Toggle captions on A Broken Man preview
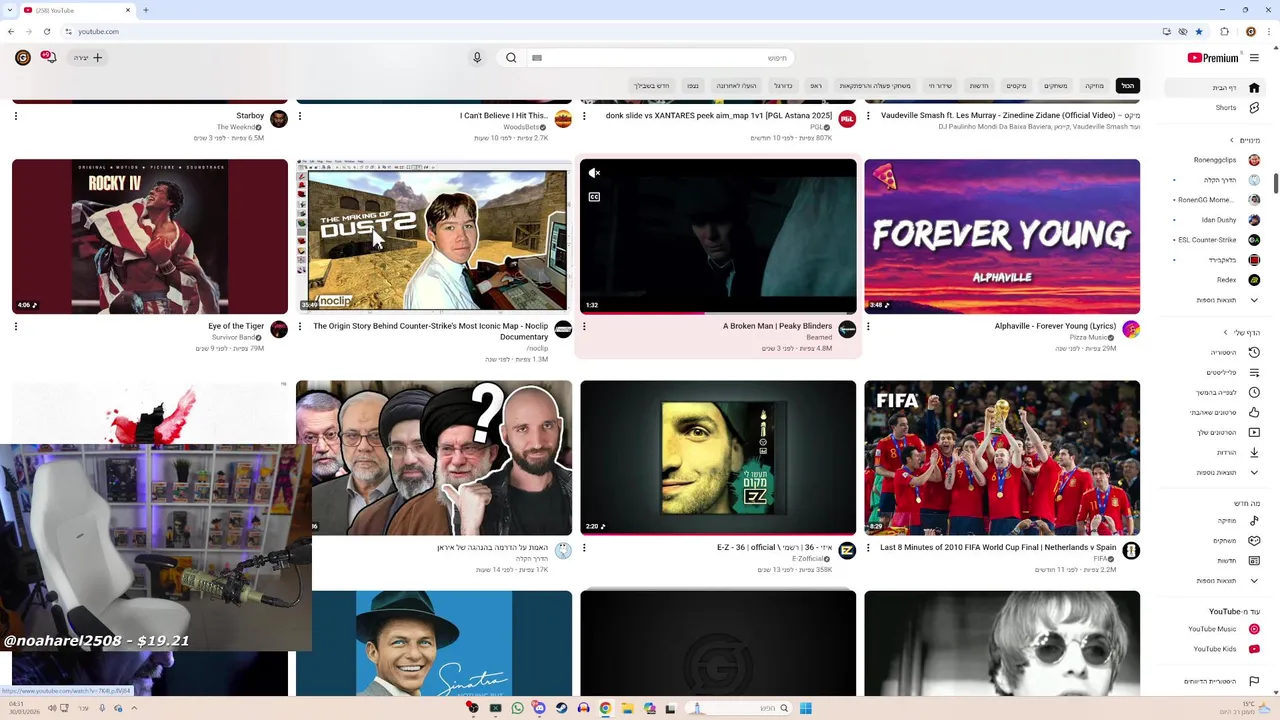 (x=594, y=197)
